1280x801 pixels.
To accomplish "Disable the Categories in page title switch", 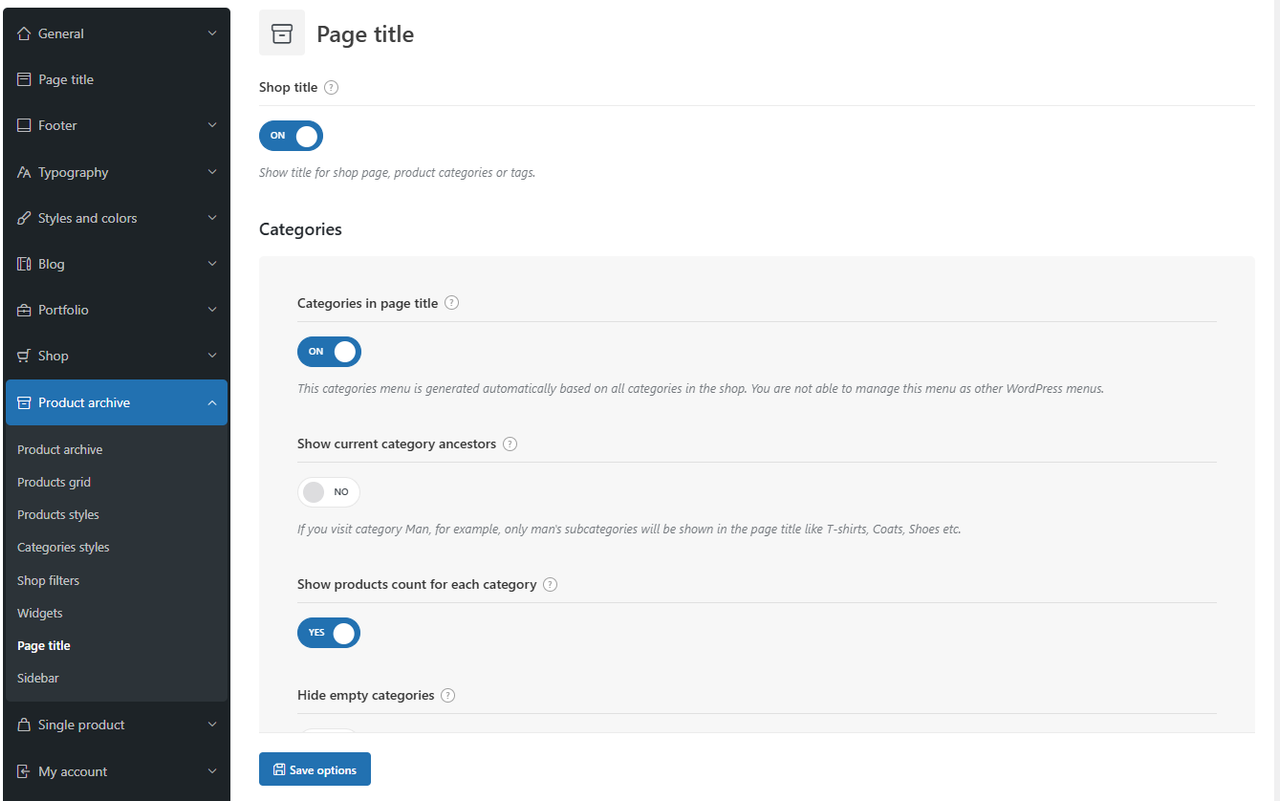I will pos(329,352).
